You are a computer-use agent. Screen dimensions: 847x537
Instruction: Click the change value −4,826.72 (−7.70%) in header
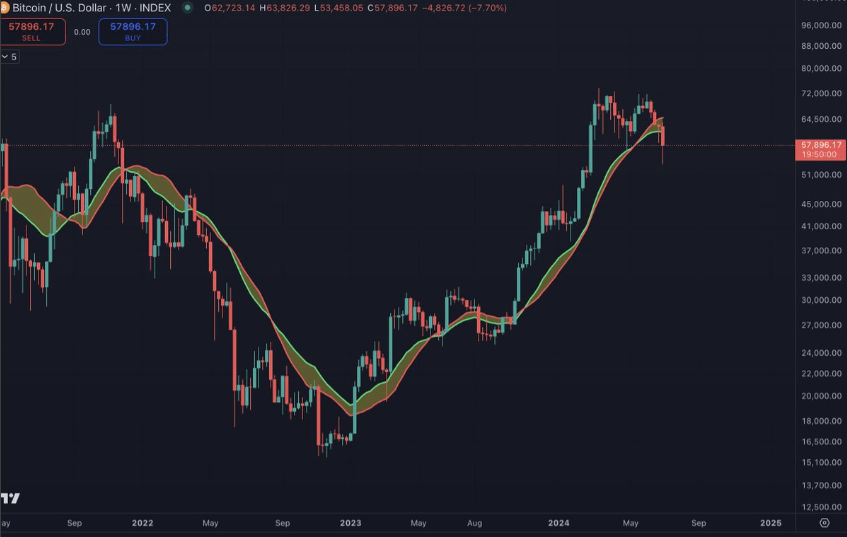click(465, 8)
